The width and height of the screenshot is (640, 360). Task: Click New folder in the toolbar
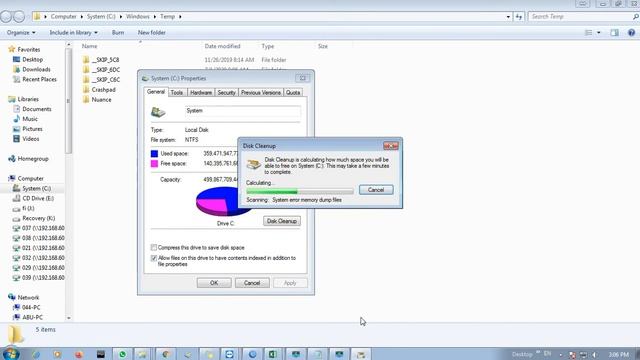click(x=151, y=33)
